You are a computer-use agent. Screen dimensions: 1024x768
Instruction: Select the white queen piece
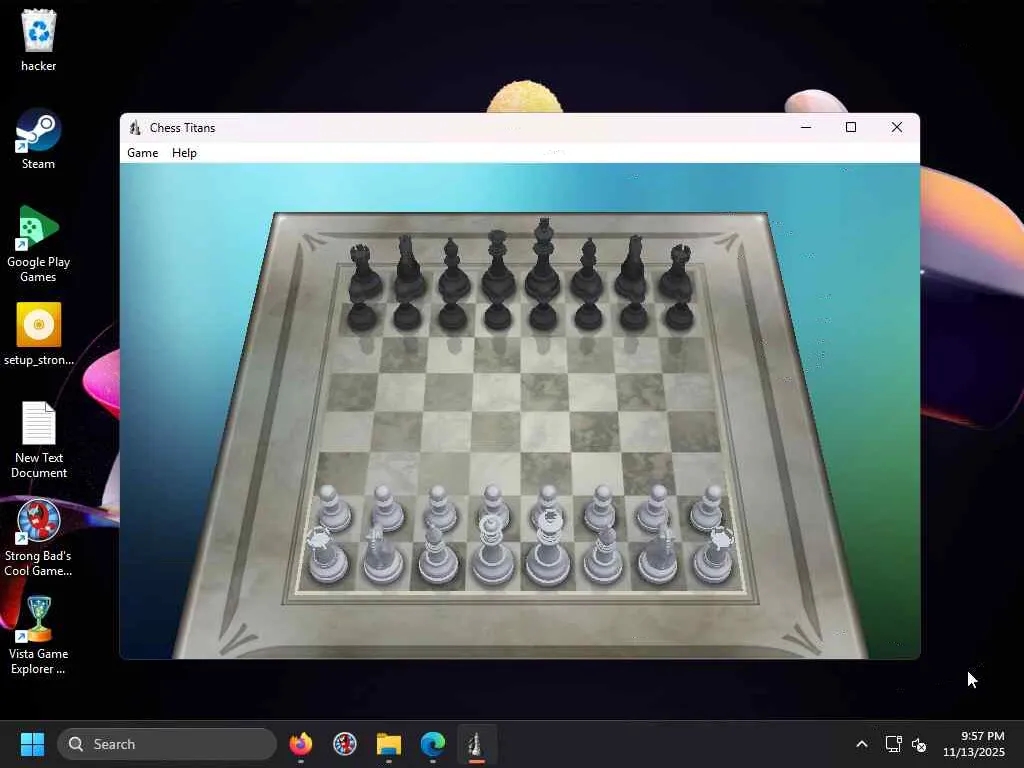click(492, 550)
